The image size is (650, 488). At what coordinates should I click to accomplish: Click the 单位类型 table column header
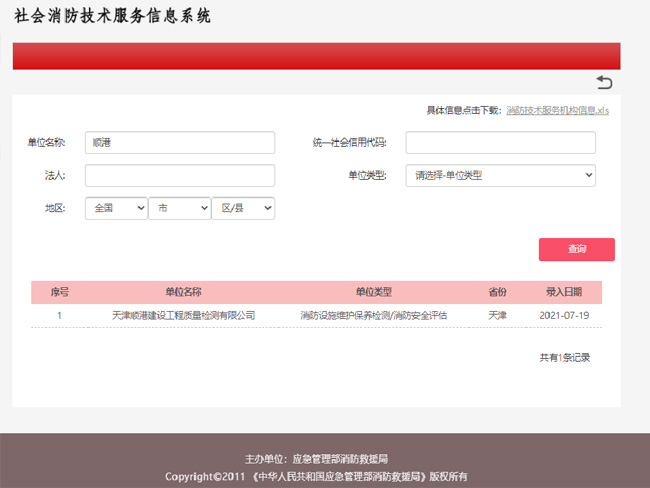point(373,292)
